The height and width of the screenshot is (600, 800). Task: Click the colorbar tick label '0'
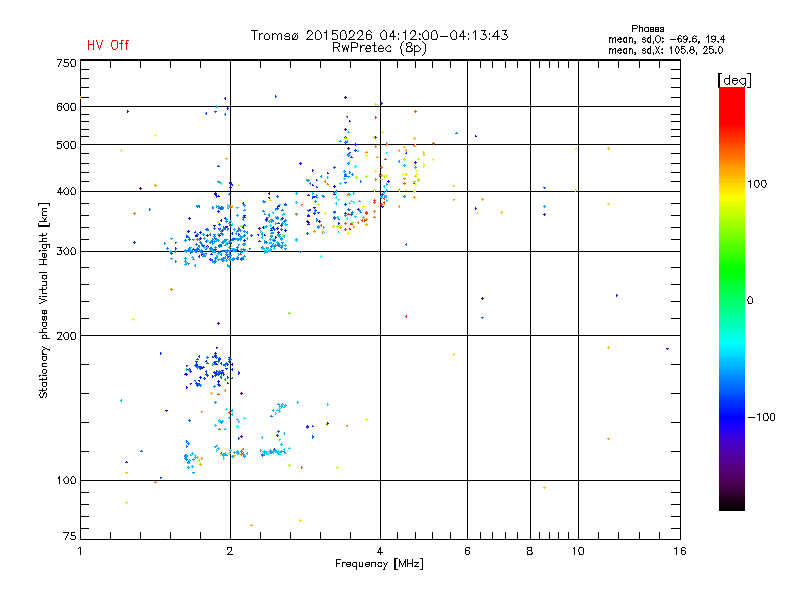pyautogui.click(x=750, y=301)
